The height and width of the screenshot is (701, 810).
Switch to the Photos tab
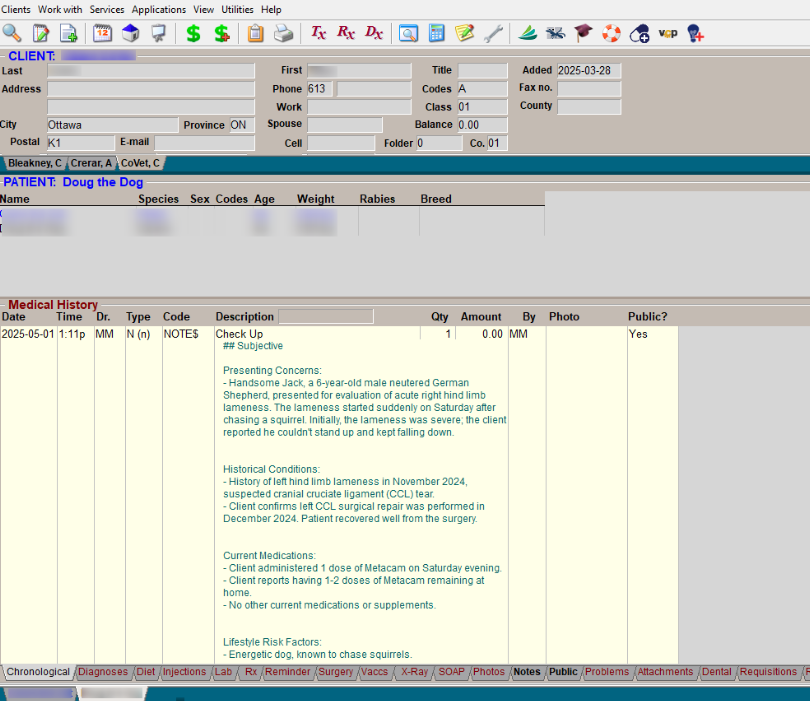tap(489, 672)
